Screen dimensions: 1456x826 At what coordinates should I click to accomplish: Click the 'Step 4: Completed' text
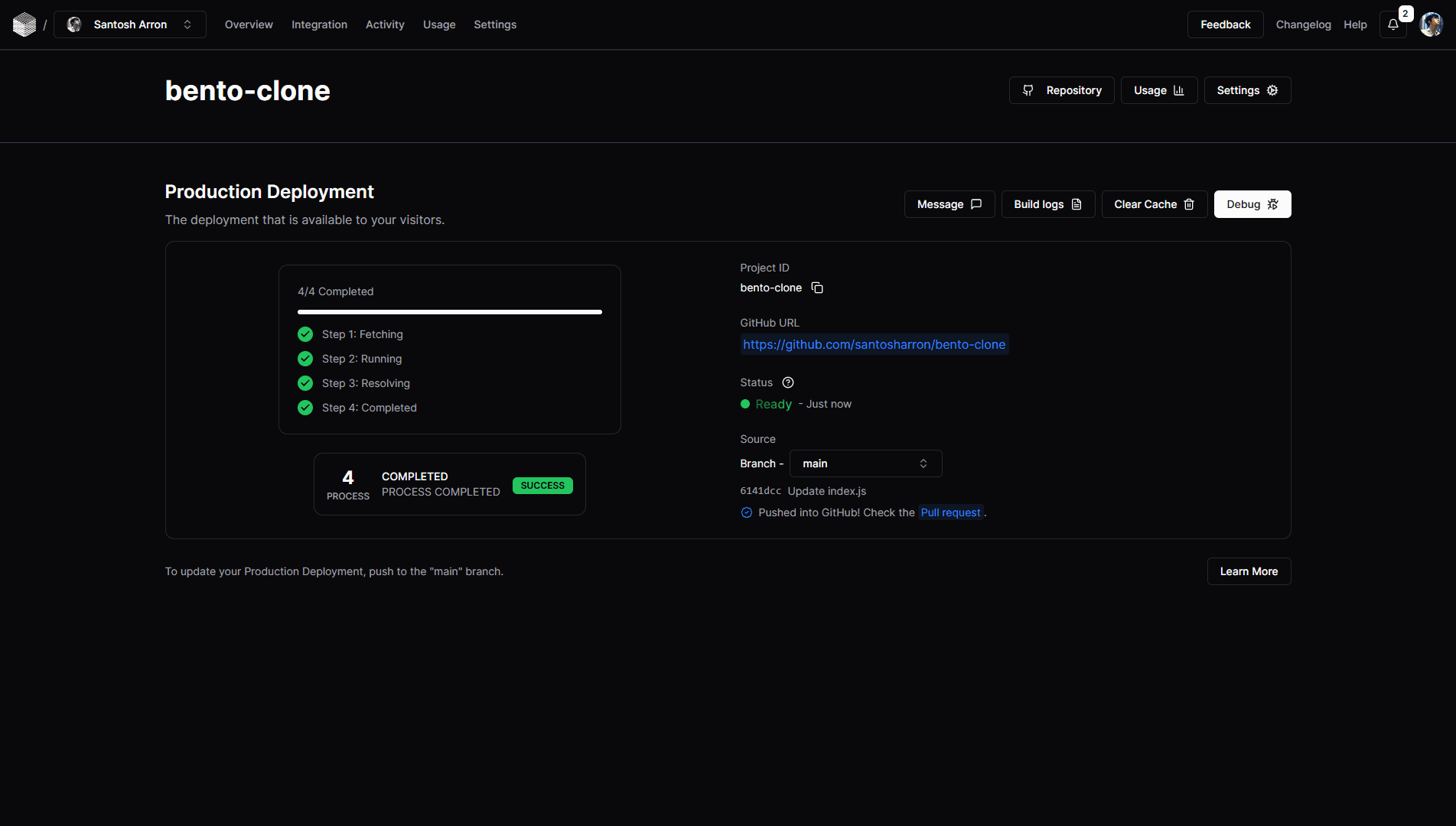click(x=370, y=408)
